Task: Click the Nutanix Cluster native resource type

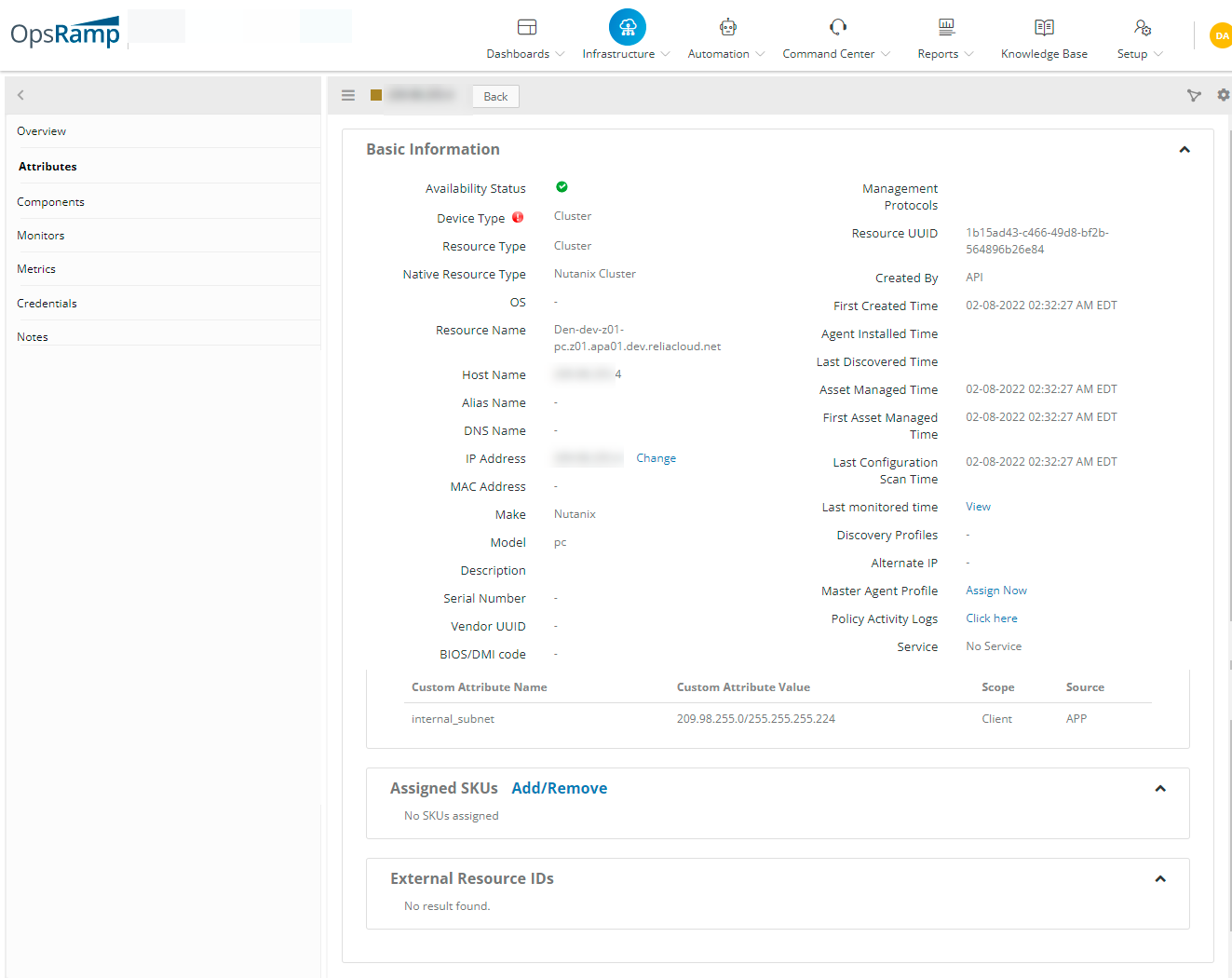Action: tap(595, 274)
